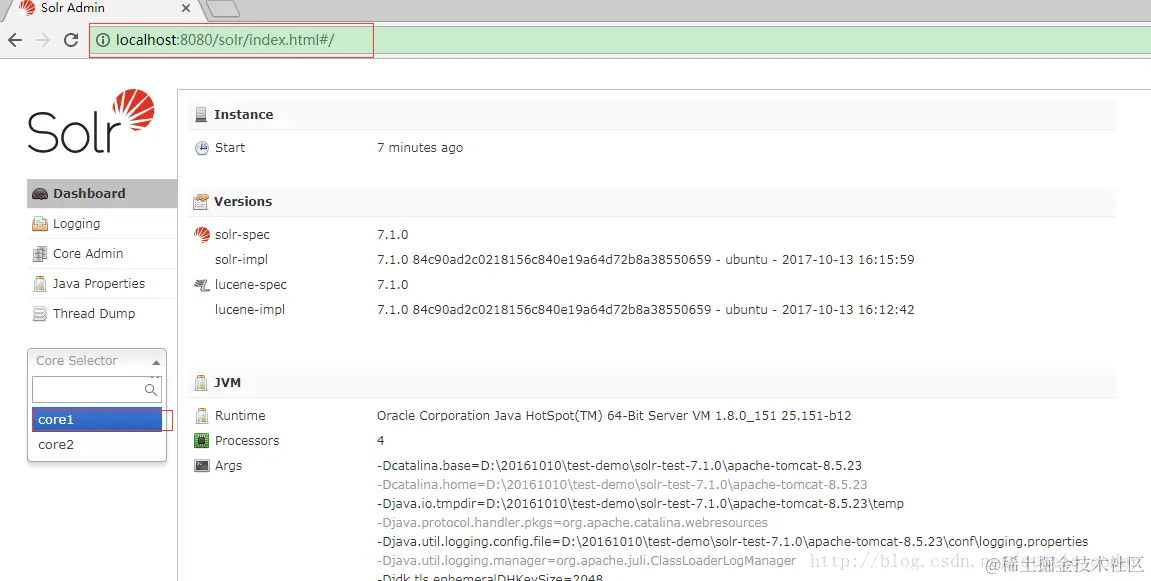Click the browser back arrow
1151x581 pixels.
click(15, 40)
